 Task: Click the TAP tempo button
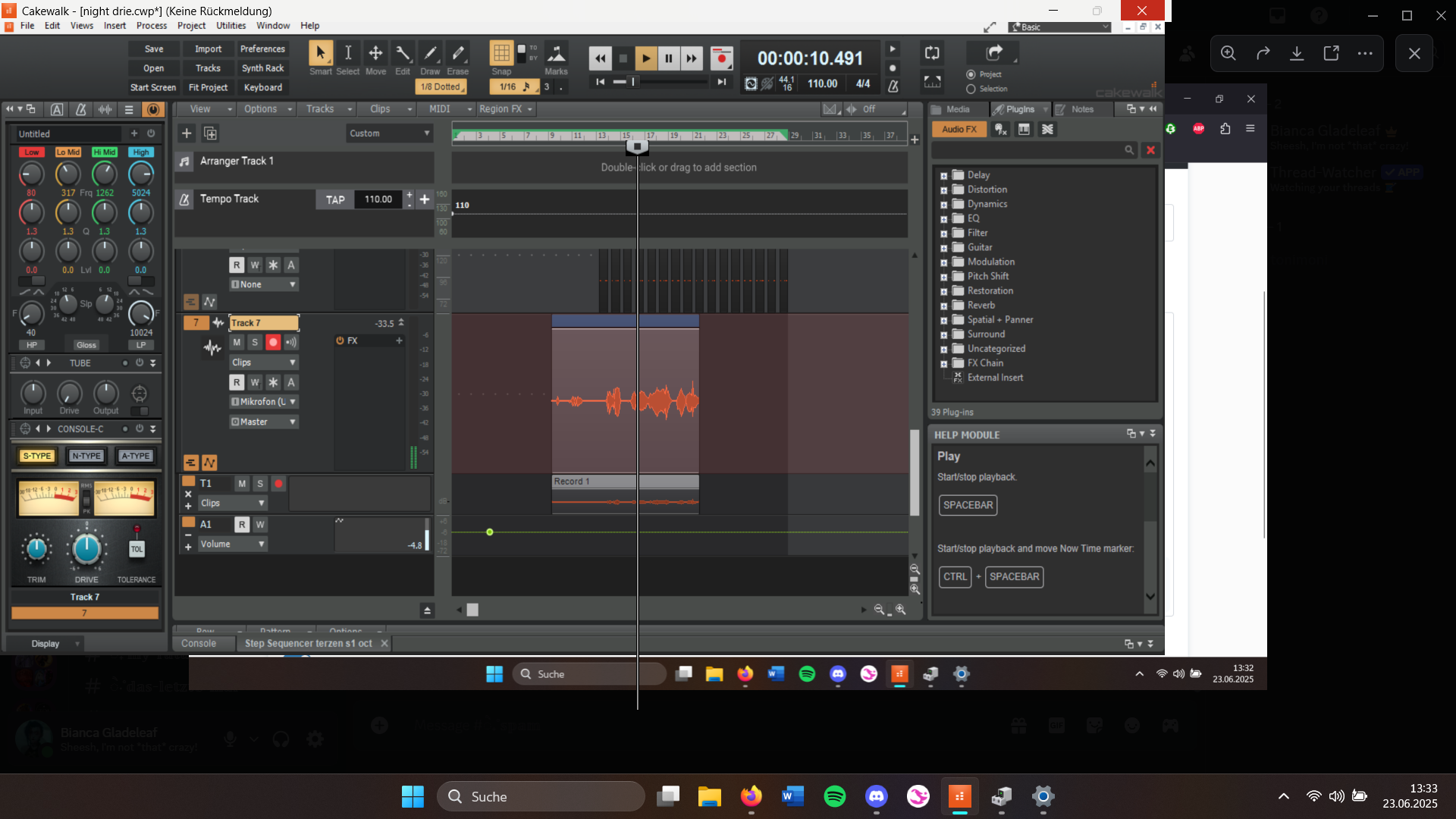(x=335, y=199)
